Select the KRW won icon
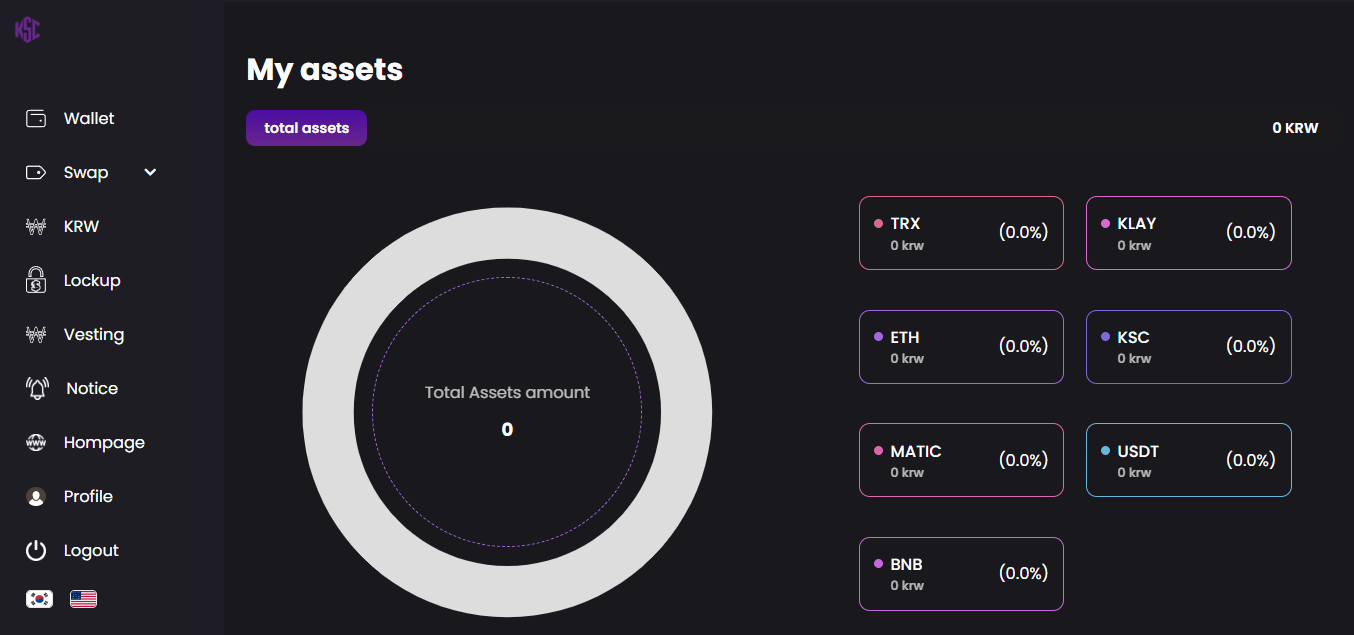1354x635 pixels. [x=36, y=227]
